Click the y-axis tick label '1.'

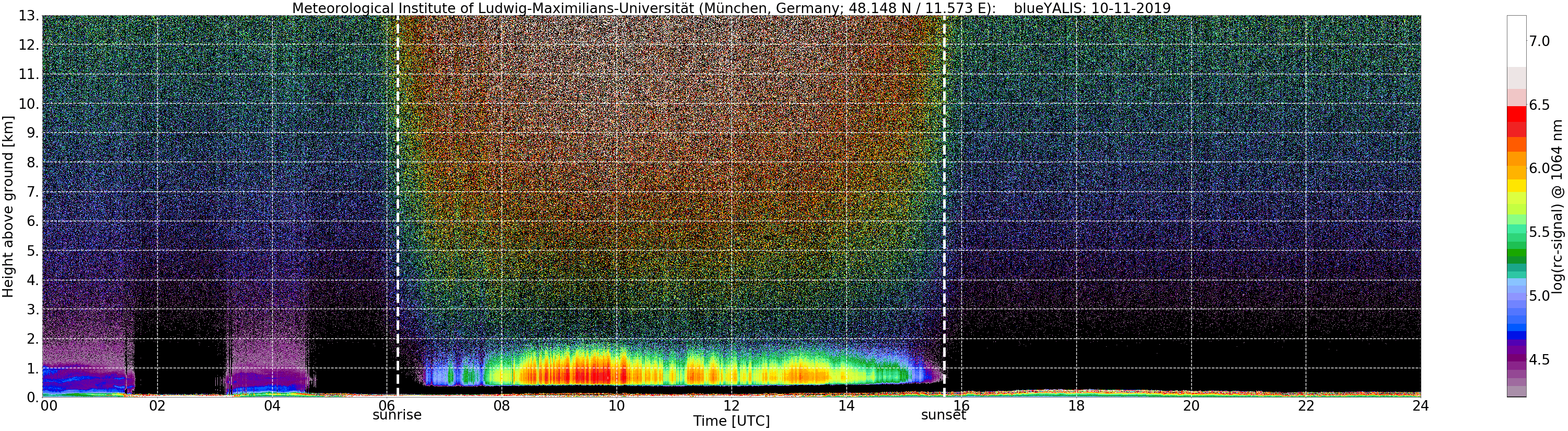(x=33, y=368)
